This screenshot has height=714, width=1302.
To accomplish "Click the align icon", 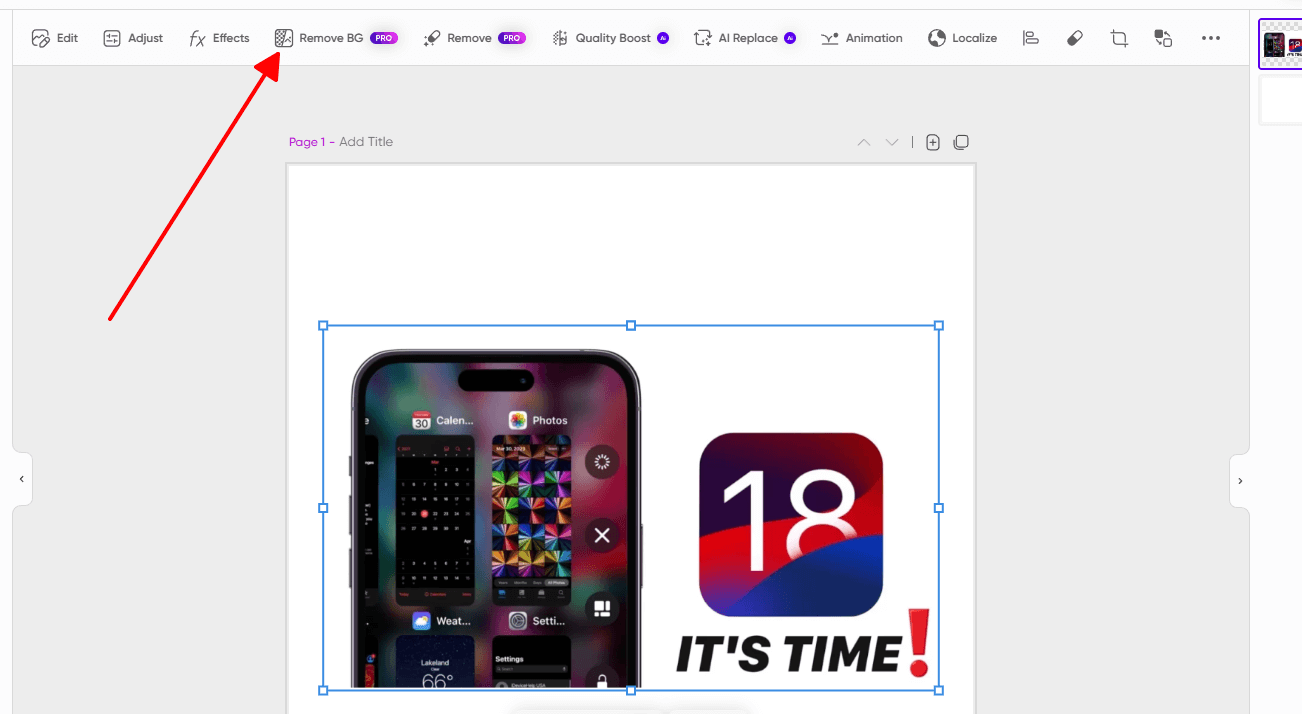I will click(1031, 38).
